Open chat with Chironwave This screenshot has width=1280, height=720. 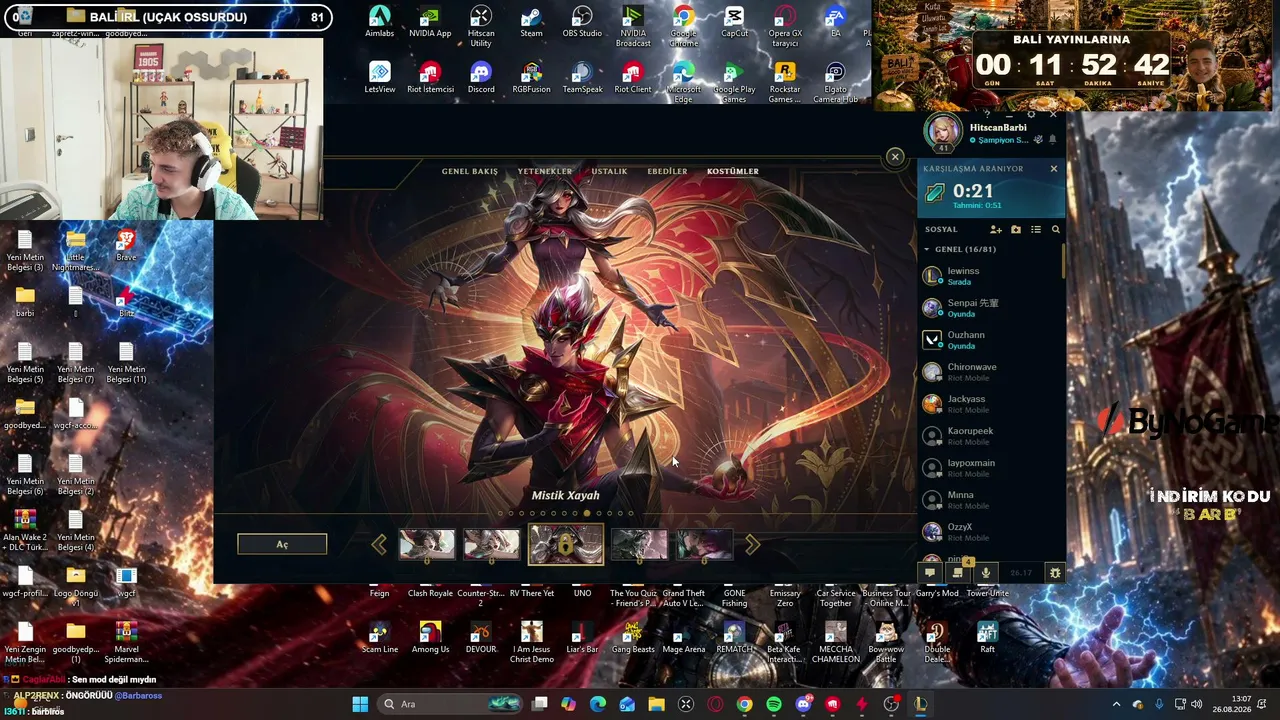tap(990, 372)
